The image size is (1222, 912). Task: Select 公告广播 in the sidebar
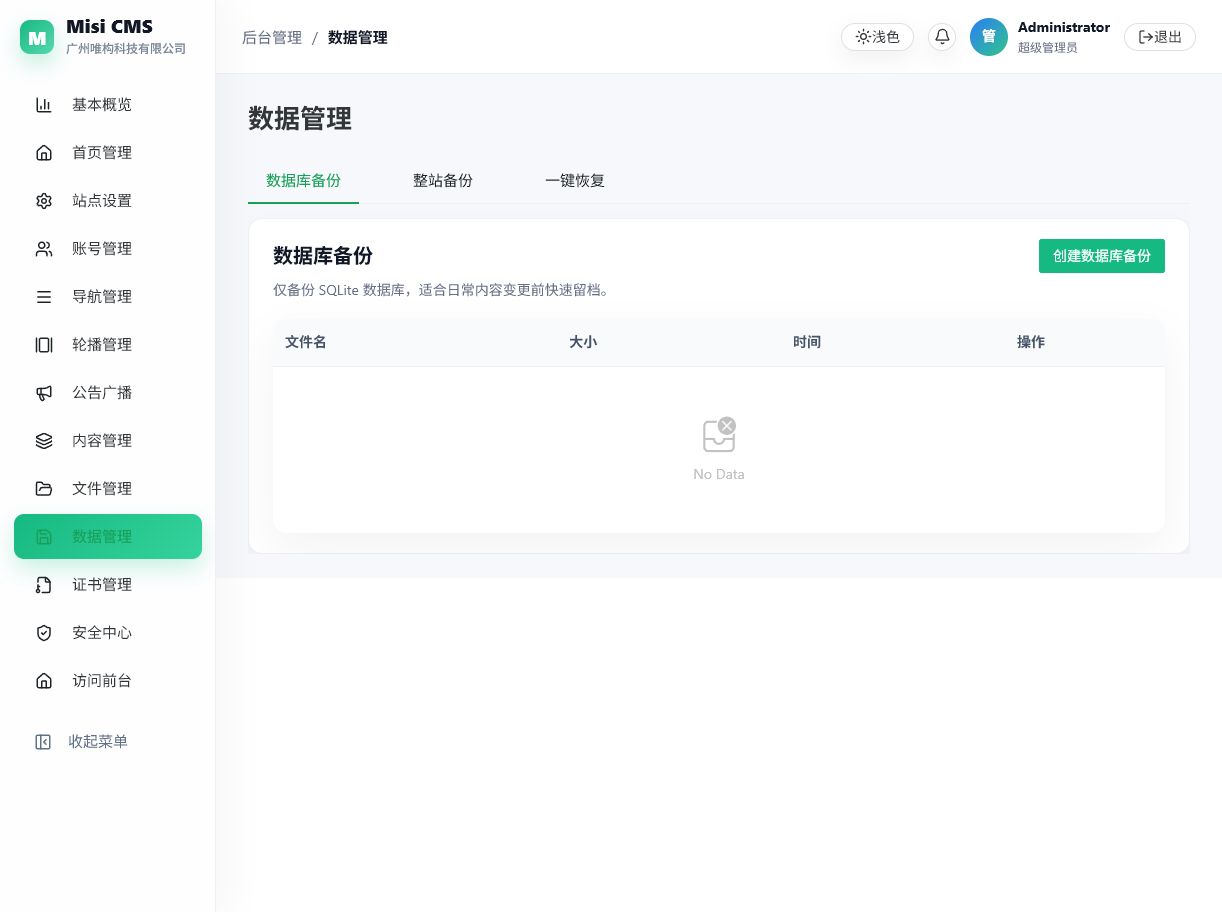click(x=108, y=393)
